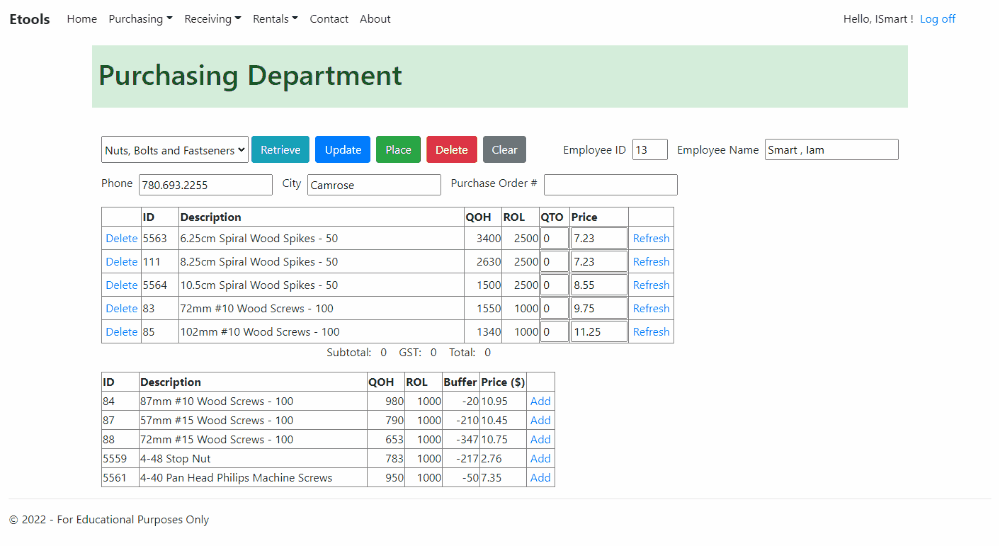The image size is (999, 546).
Task: Click the Retrieve button
Action: [x=280, y=150]
